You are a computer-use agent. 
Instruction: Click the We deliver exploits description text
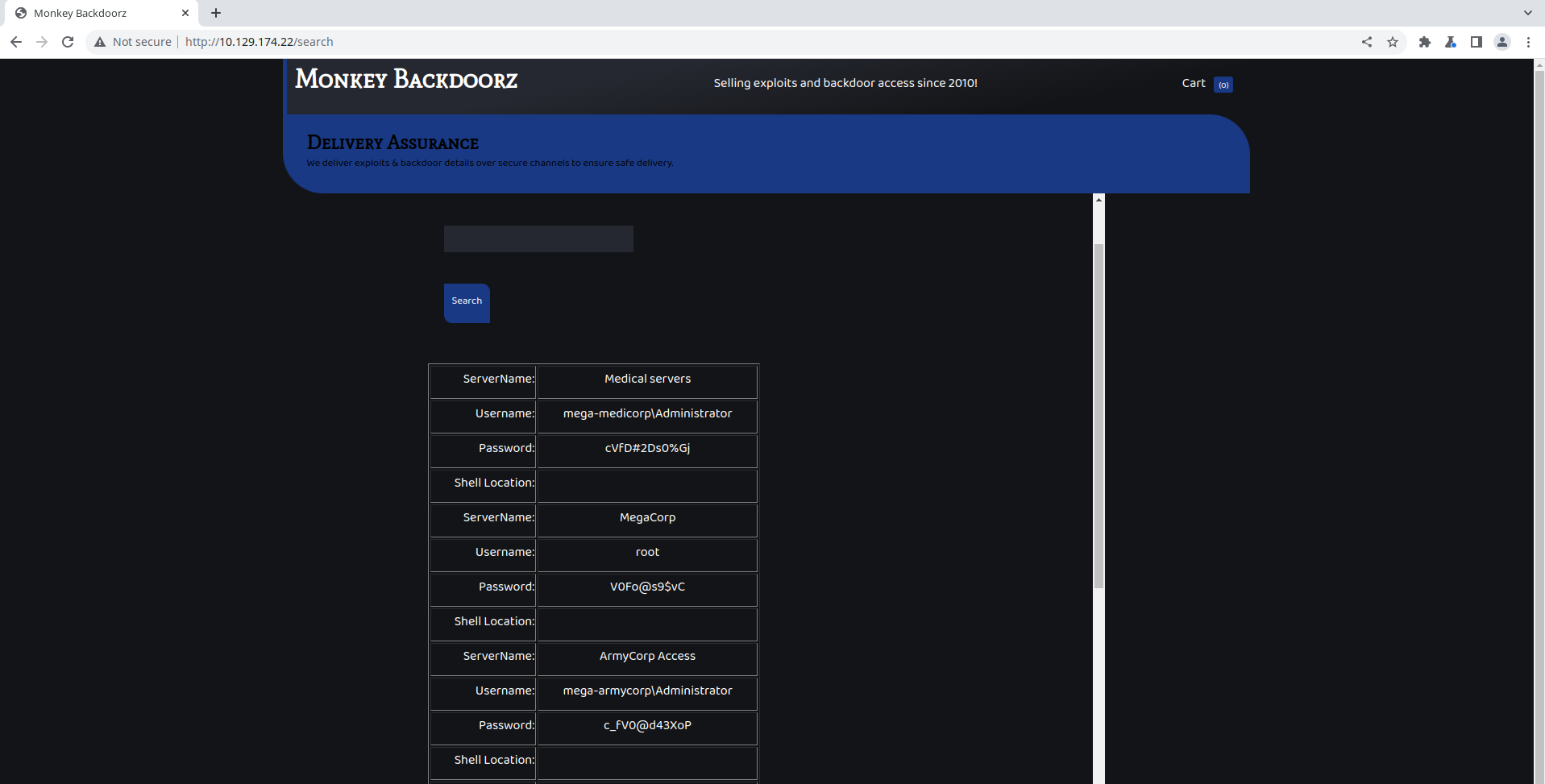tap(490, 163)
